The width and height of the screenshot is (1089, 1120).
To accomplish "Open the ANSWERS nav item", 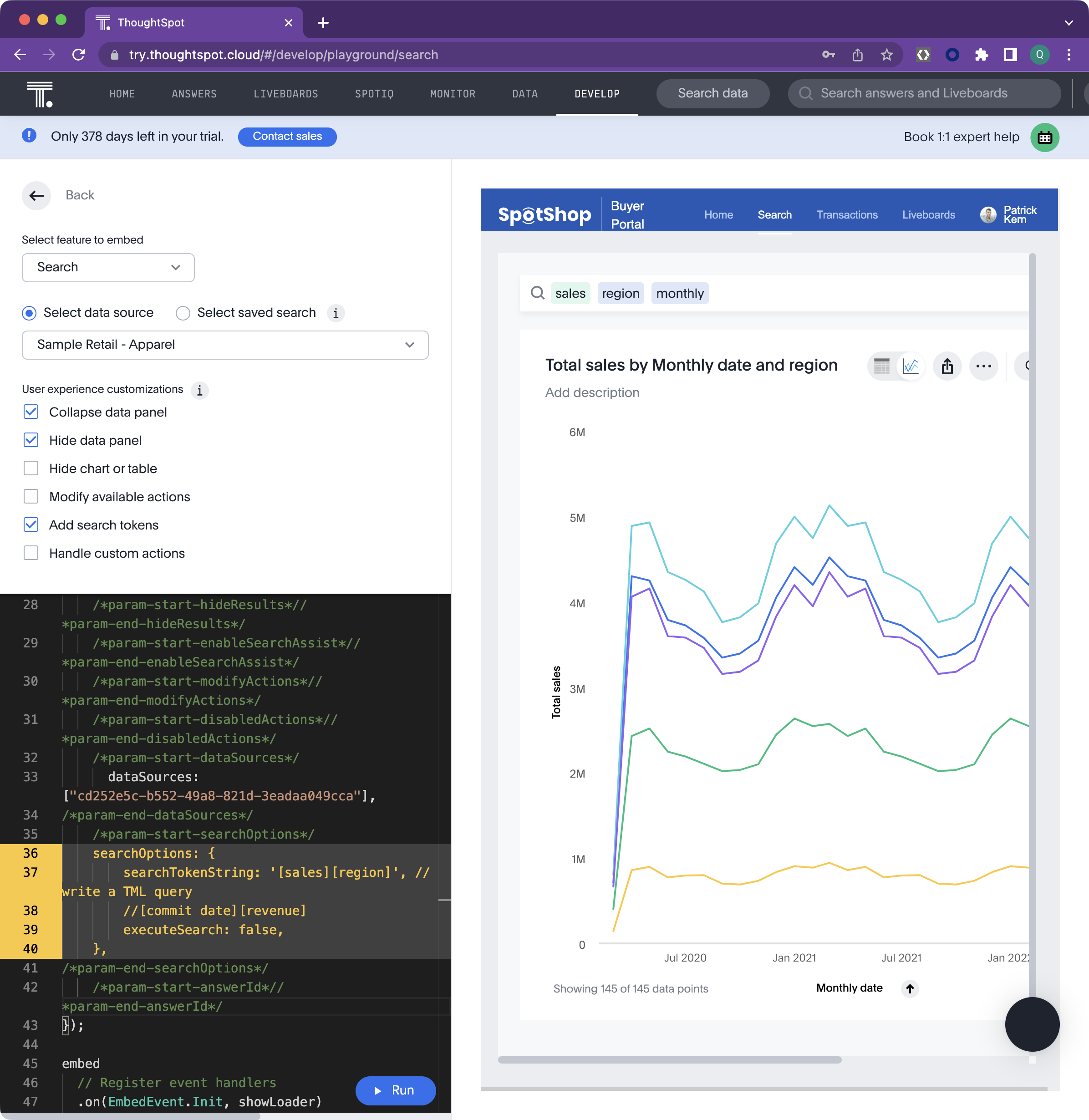I will tap(194, 94).
